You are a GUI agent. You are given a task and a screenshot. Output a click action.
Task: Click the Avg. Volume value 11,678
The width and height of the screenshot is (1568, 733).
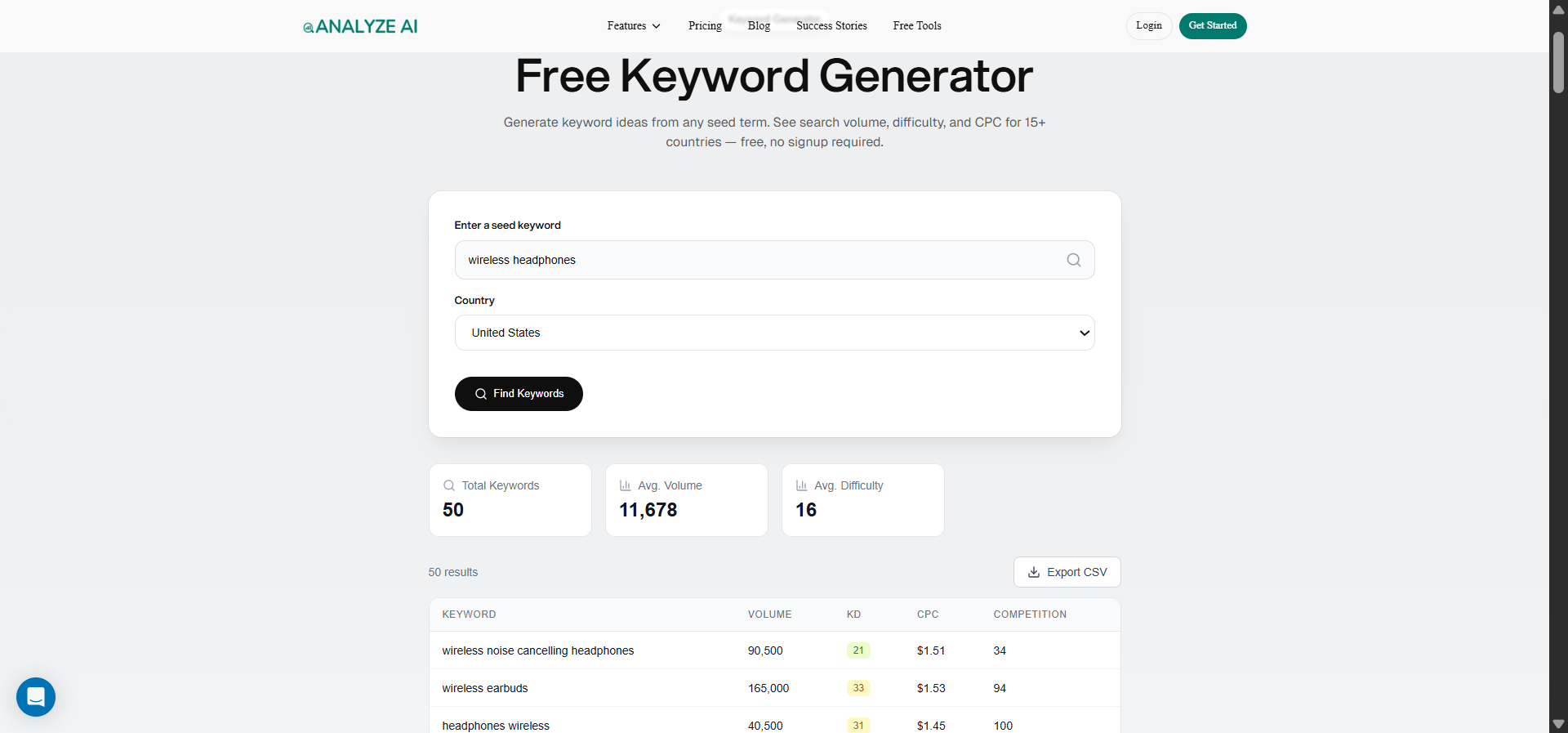(x=648, y=510)
